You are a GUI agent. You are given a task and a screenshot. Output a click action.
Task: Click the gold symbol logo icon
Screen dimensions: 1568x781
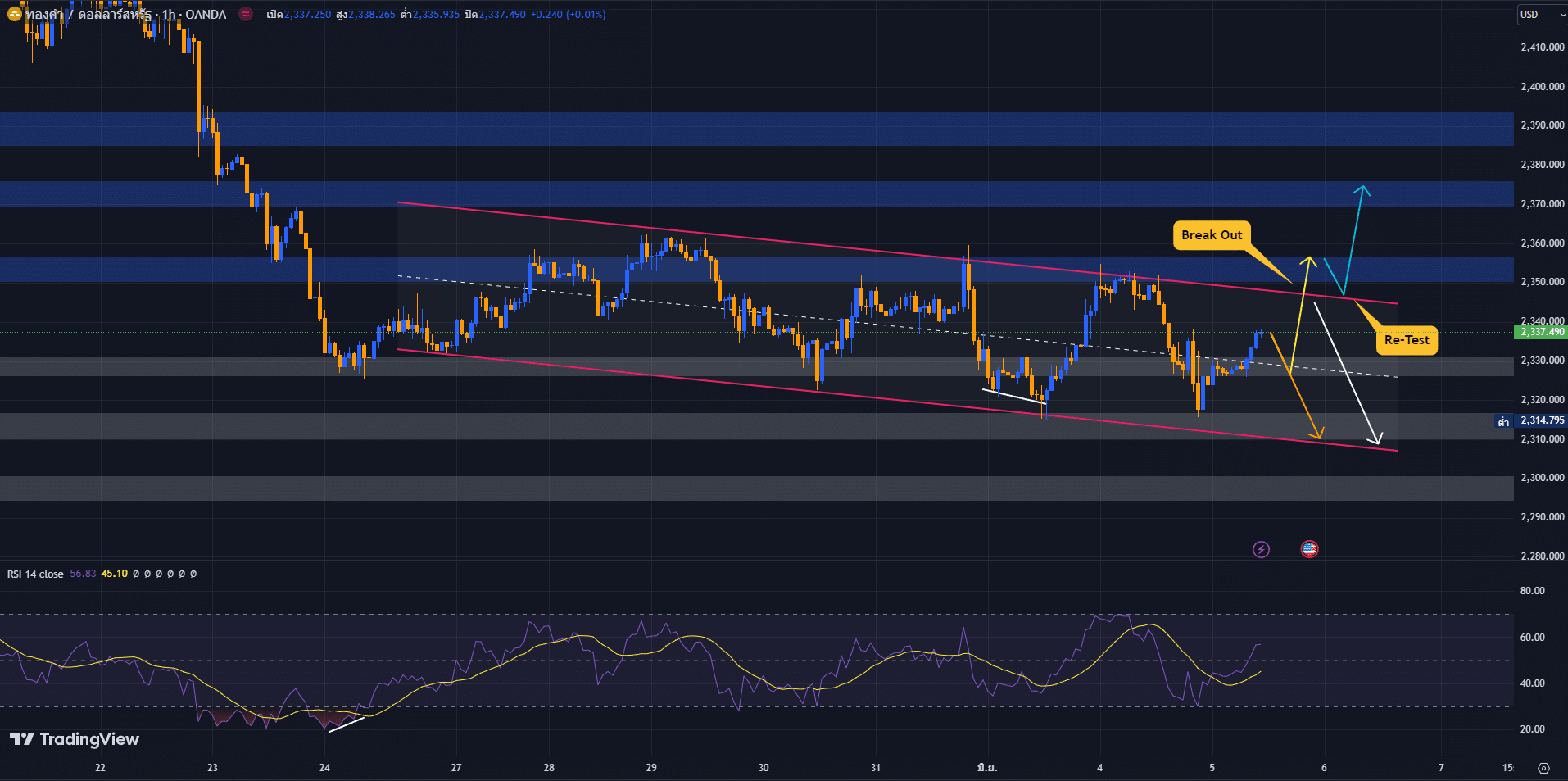click(x=14, y=14)
